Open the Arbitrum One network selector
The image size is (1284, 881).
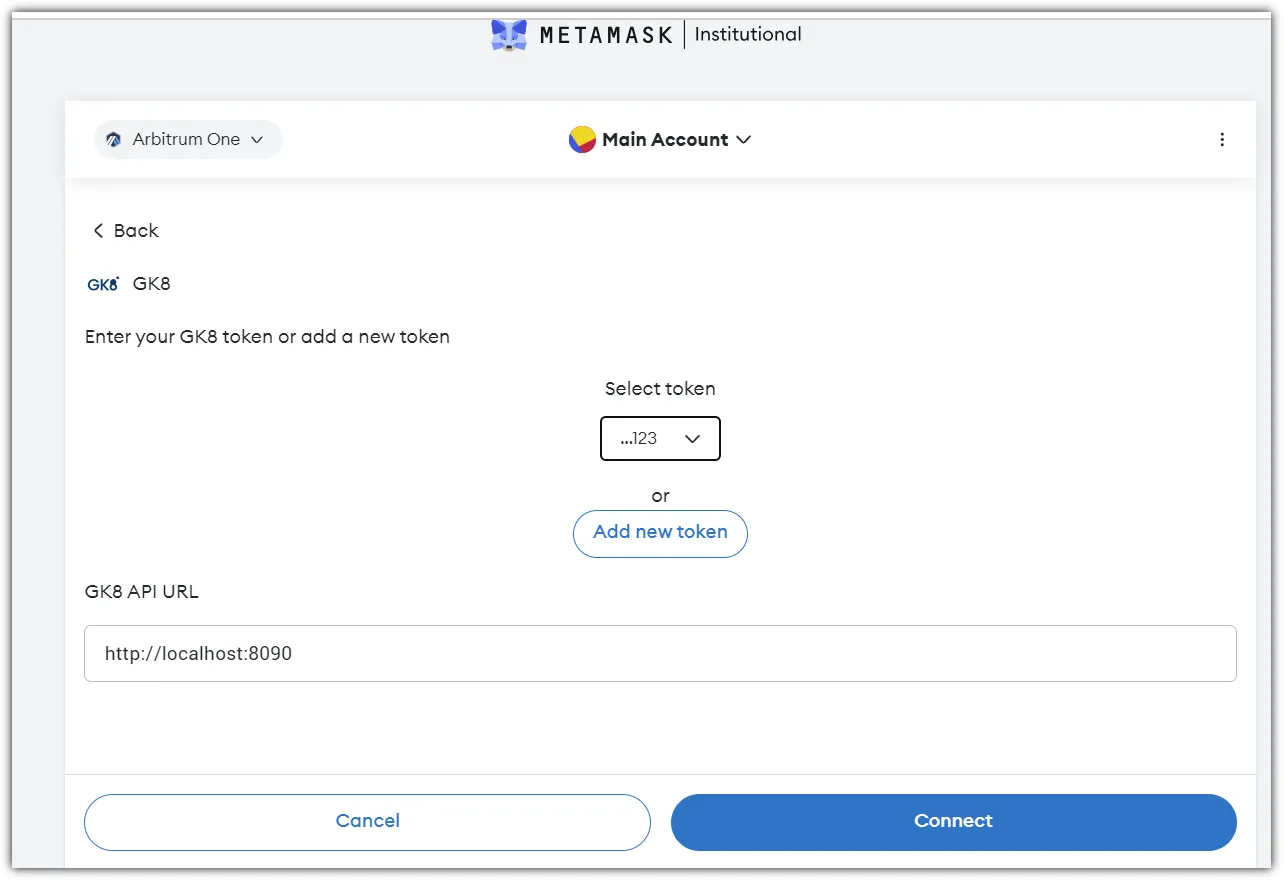pos(188,140)
